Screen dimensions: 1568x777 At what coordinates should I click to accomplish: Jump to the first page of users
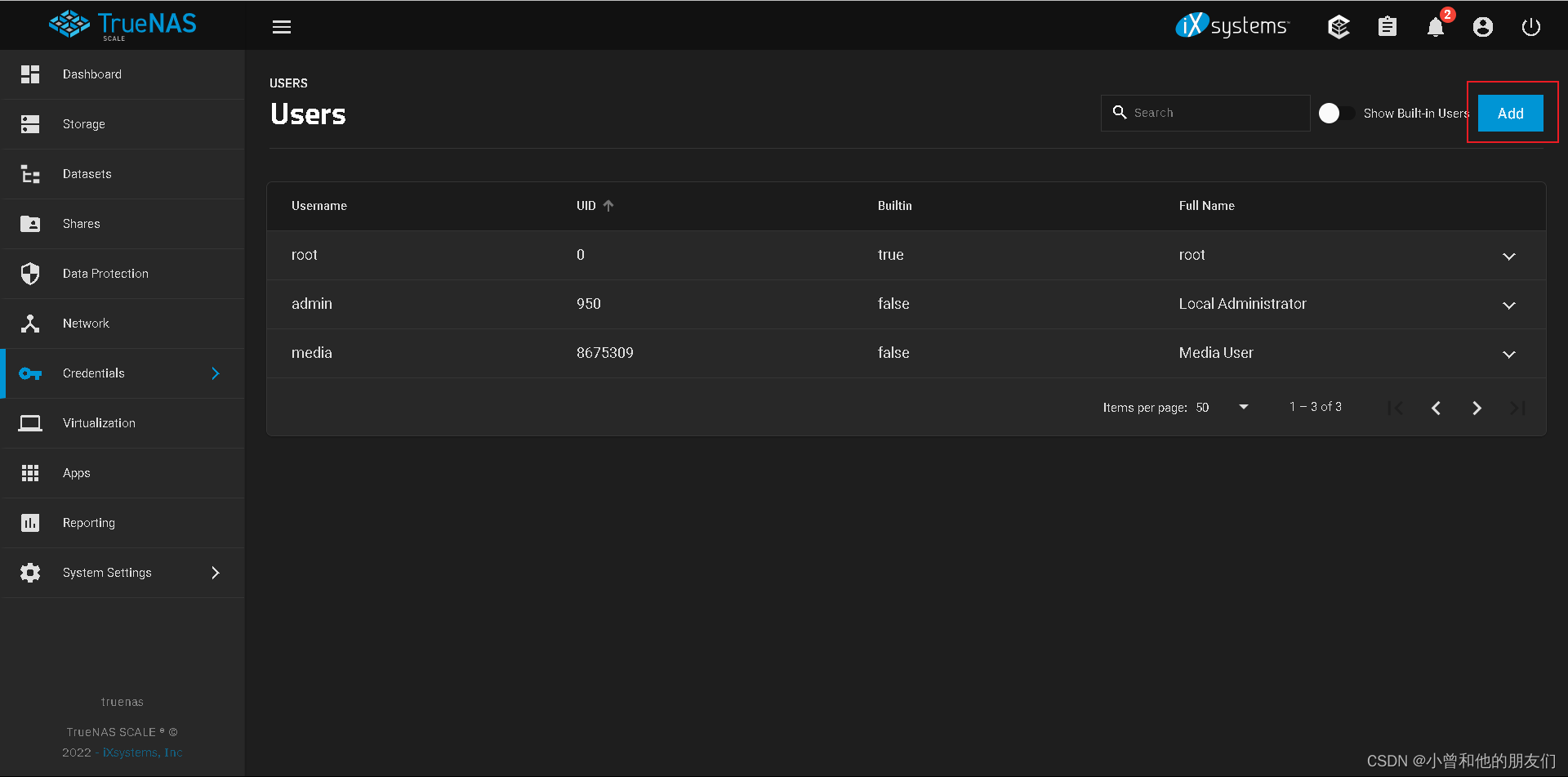(1395, 408)
